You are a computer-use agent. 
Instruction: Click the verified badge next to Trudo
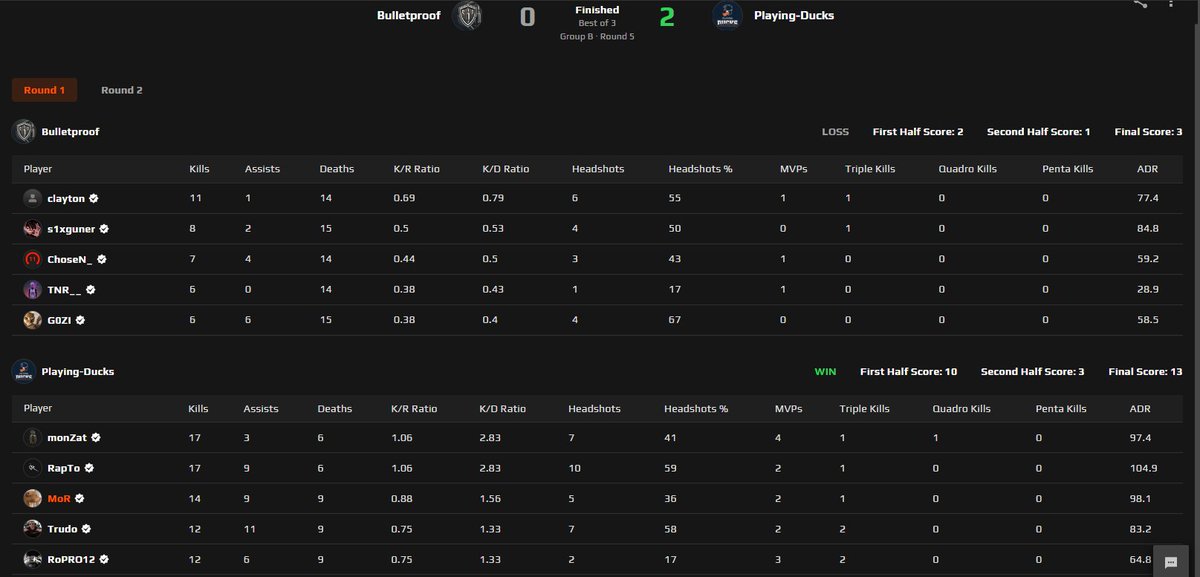click(87, 529)
